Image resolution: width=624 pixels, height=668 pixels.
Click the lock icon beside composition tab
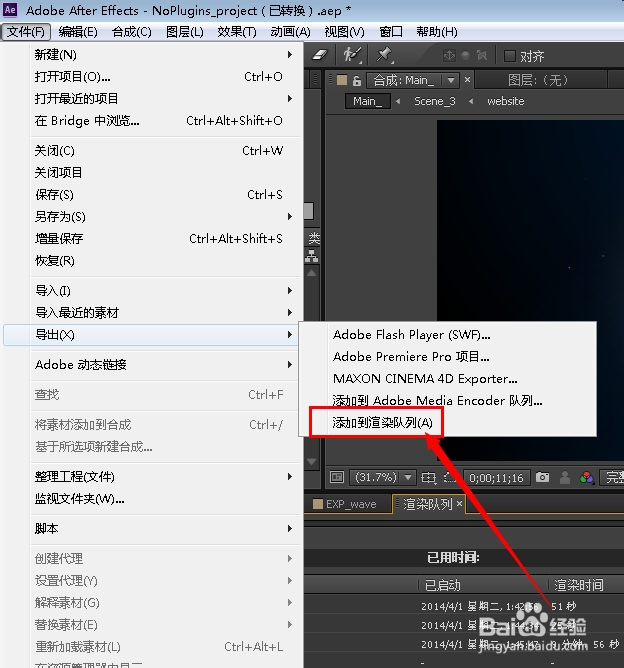pyautogui.click(x=357, y=80)
